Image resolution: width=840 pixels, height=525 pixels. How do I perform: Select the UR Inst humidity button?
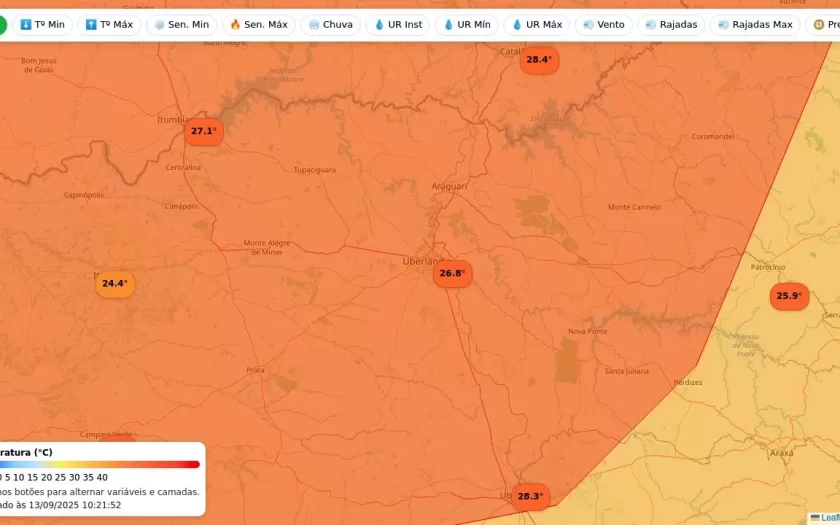[398, 24]
